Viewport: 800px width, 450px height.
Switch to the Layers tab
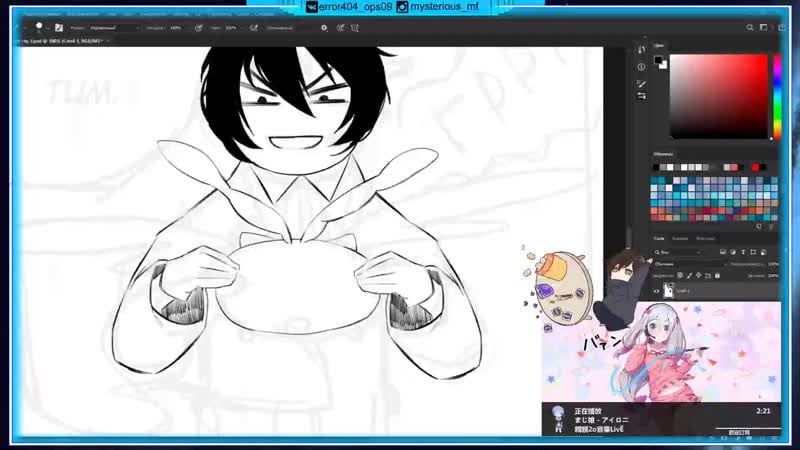pyautogui.click(x=659, y=238)
